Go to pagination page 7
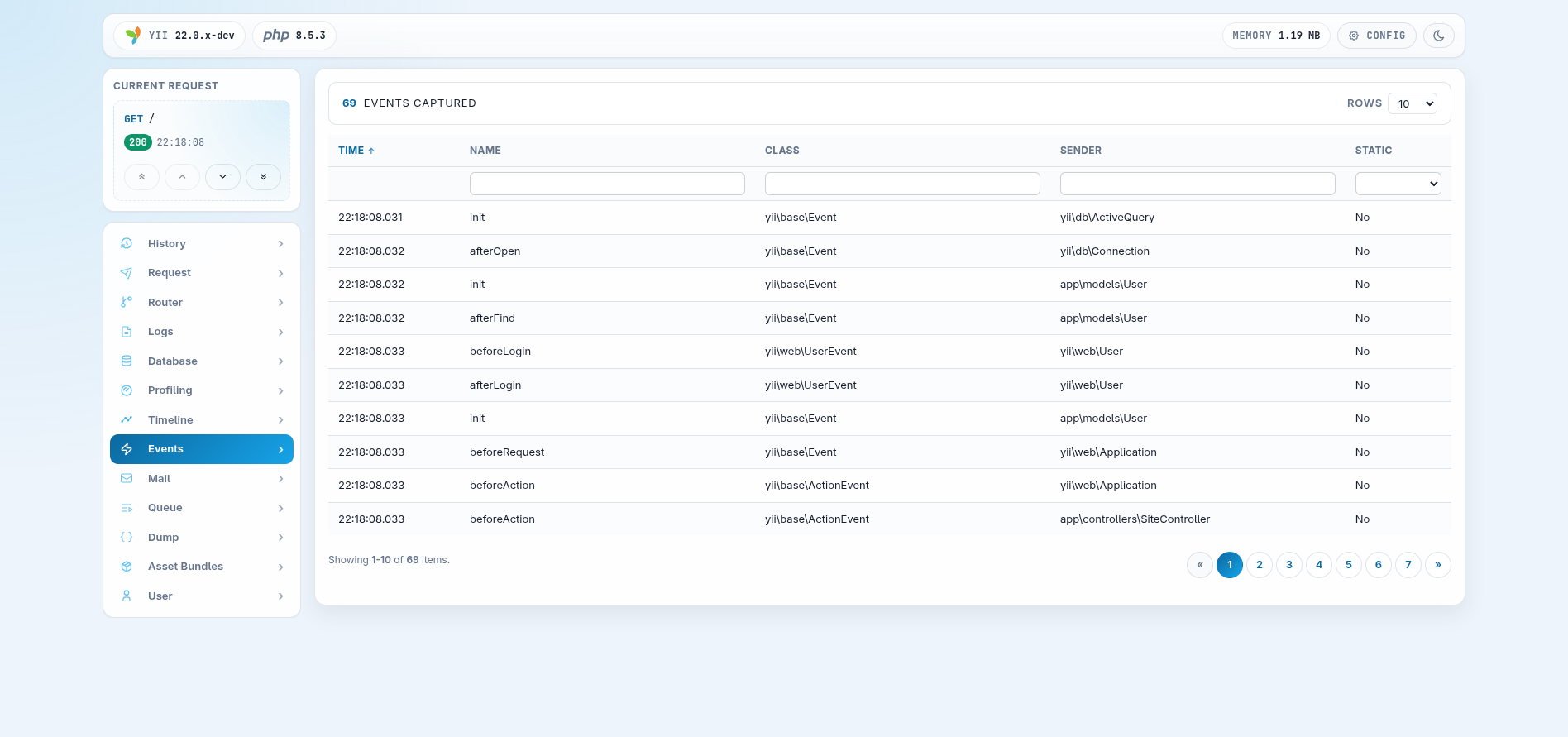 1408,565
